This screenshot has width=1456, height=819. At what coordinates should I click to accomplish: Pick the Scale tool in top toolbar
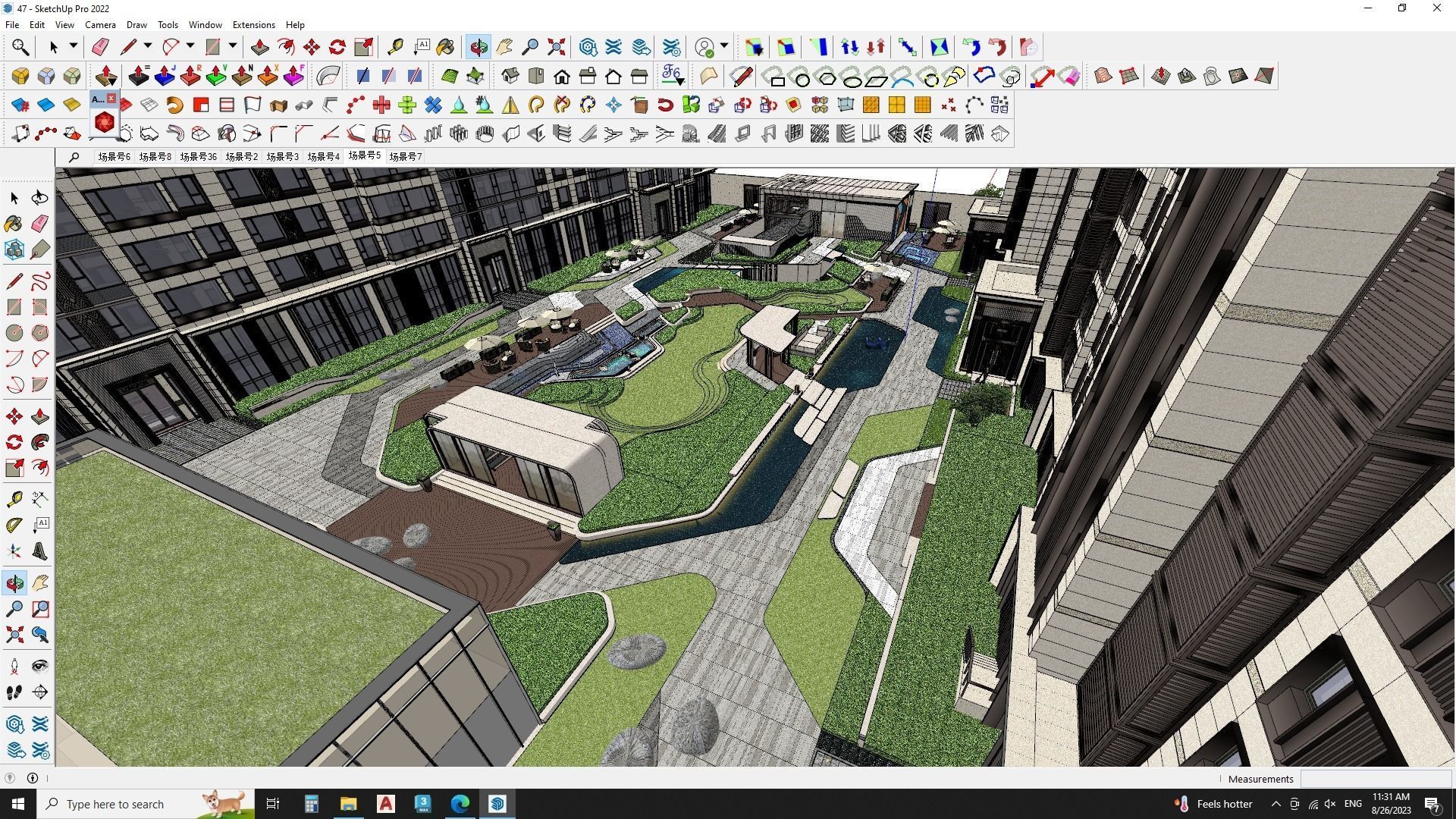coord(363,47)
